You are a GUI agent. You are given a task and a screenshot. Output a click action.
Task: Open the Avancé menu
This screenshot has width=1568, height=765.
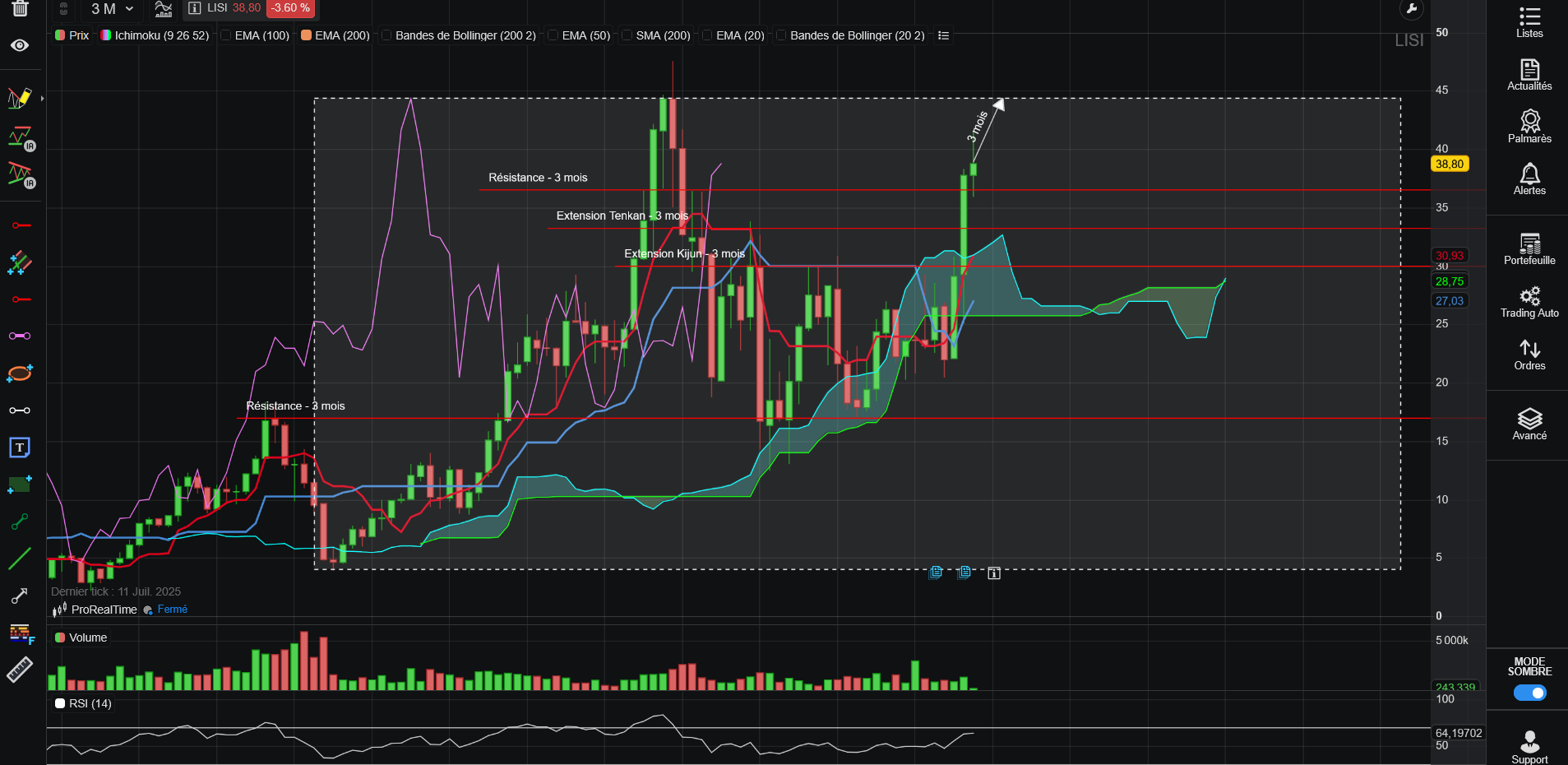pos(1529,424)
